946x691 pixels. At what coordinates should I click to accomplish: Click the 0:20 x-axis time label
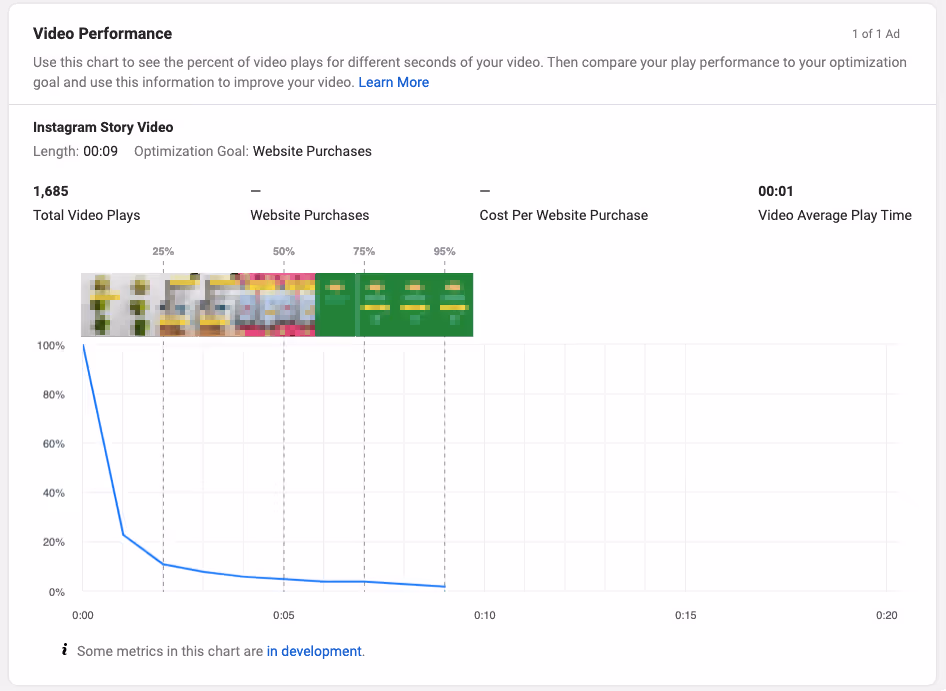(x=886, y=616)
